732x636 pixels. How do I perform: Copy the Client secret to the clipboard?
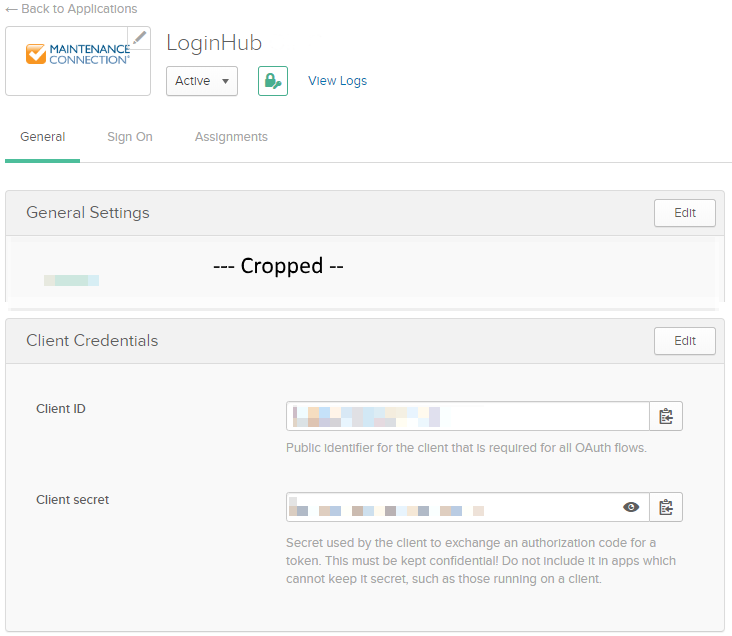pyautogui.click(x=666, y=507)
